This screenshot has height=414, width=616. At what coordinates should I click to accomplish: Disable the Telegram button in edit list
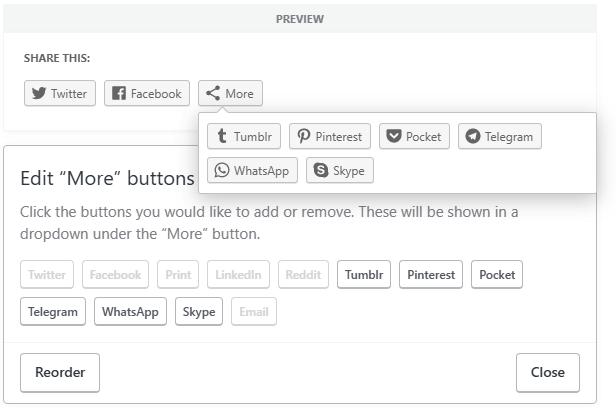point(53,312)
